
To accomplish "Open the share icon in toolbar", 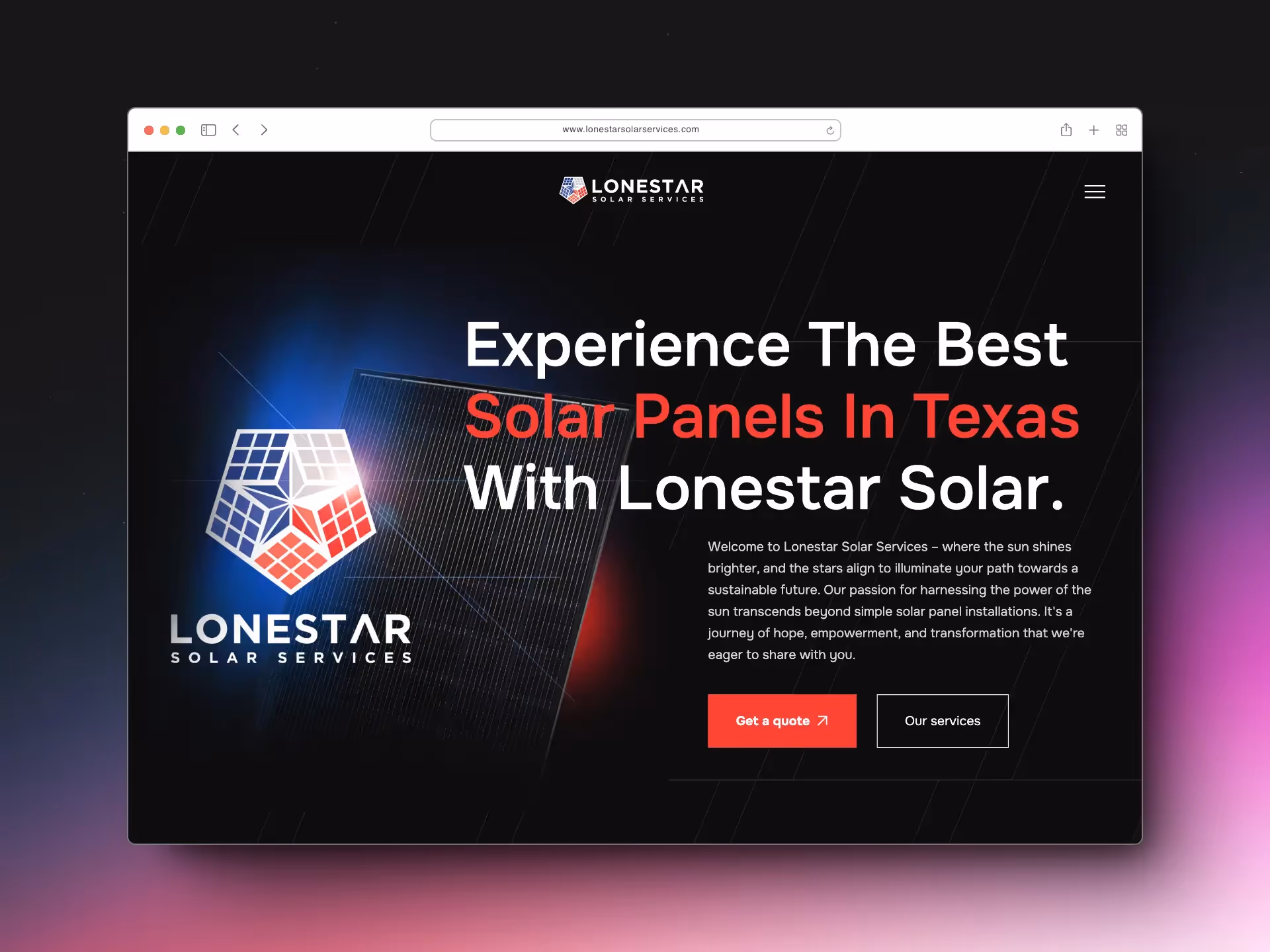I will pyautogui.click(x=1066, y=130).
